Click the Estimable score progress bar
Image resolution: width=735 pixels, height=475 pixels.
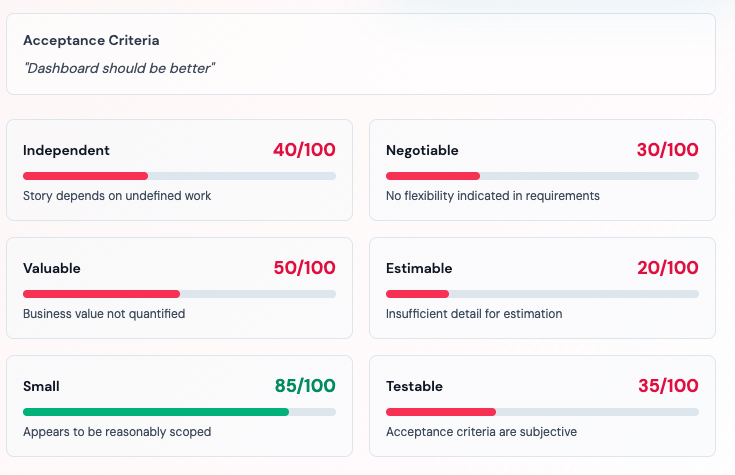(x=542, y=294)
